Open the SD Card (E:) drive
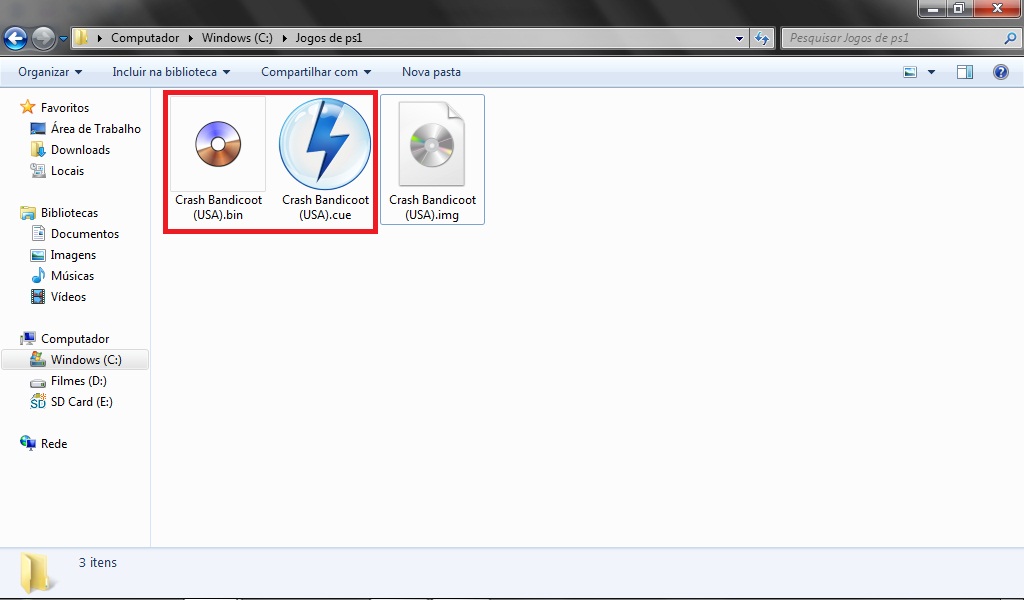Screen dimensions: 1024x600 pyautogui.click(x=81, y=402)
